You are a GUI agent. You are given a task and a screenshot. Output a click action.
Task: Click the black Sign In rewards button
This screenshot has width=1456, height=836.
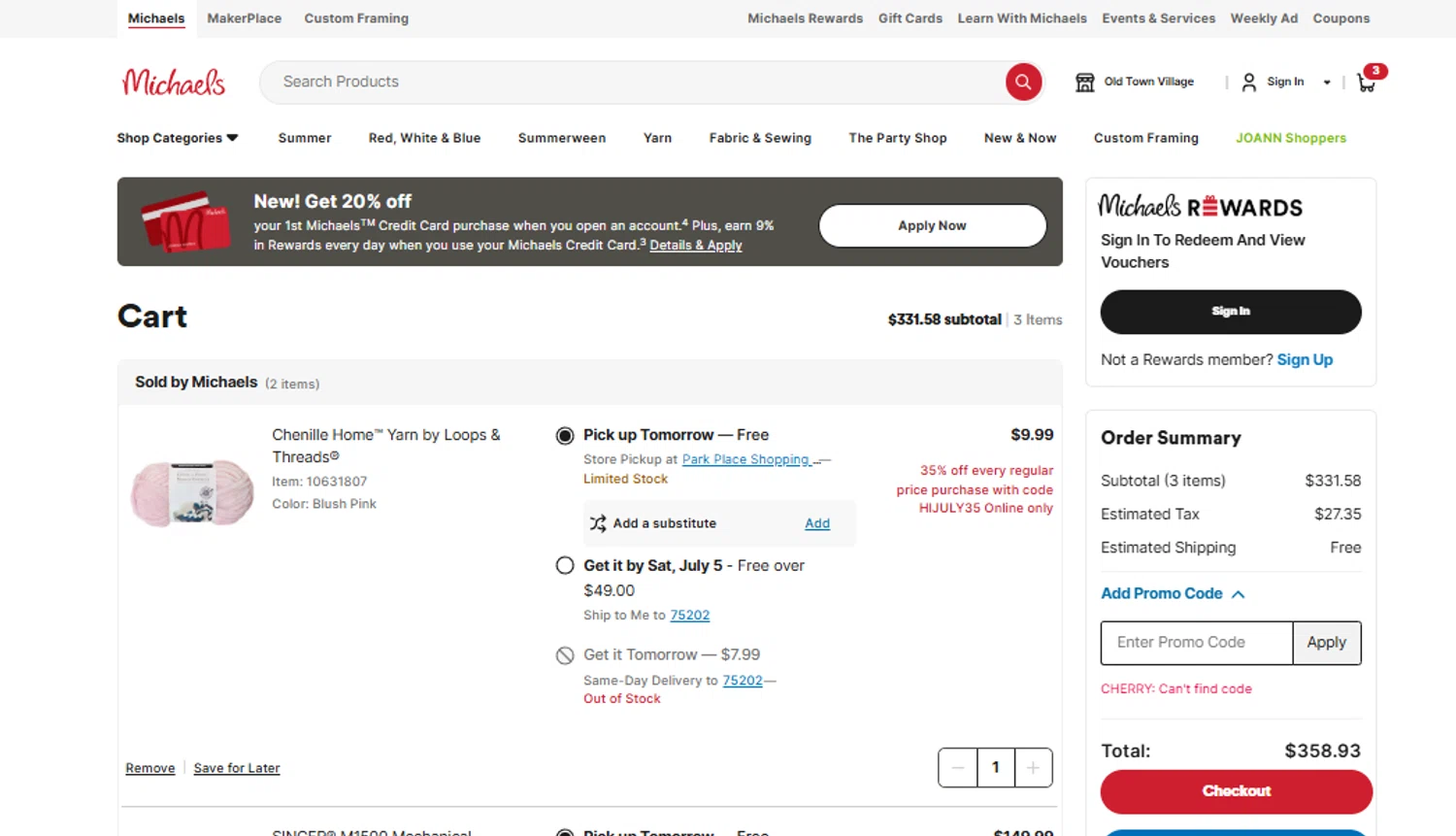[x=1231, y=312]
